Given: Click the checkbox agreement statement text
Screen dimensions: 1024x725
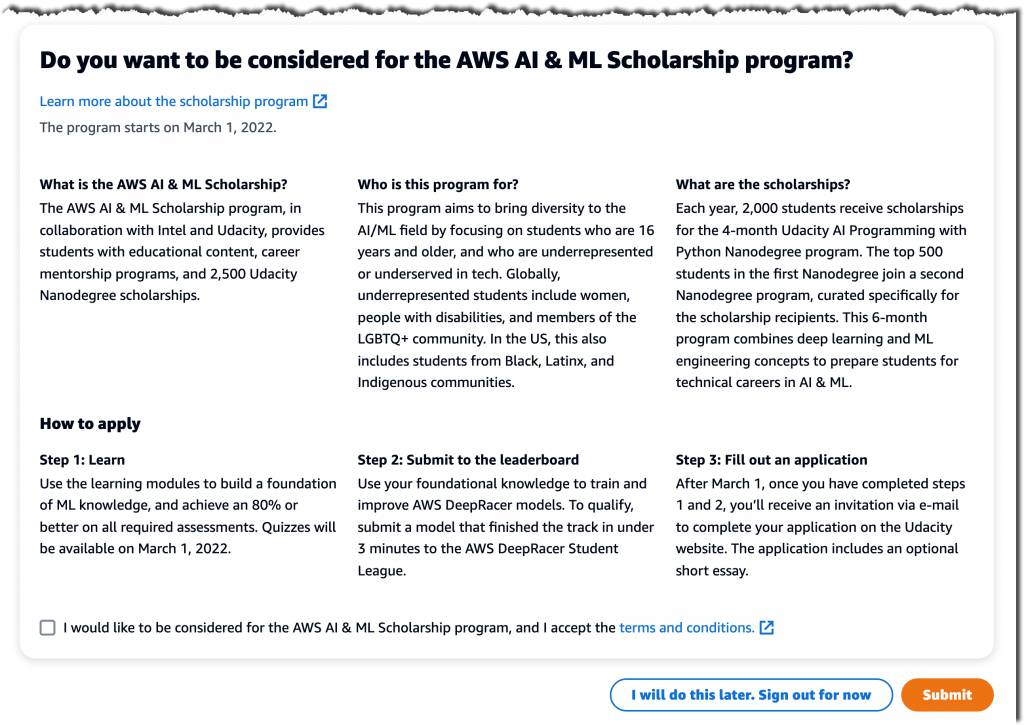Looking at the screenshot, I should coord(340,627).
